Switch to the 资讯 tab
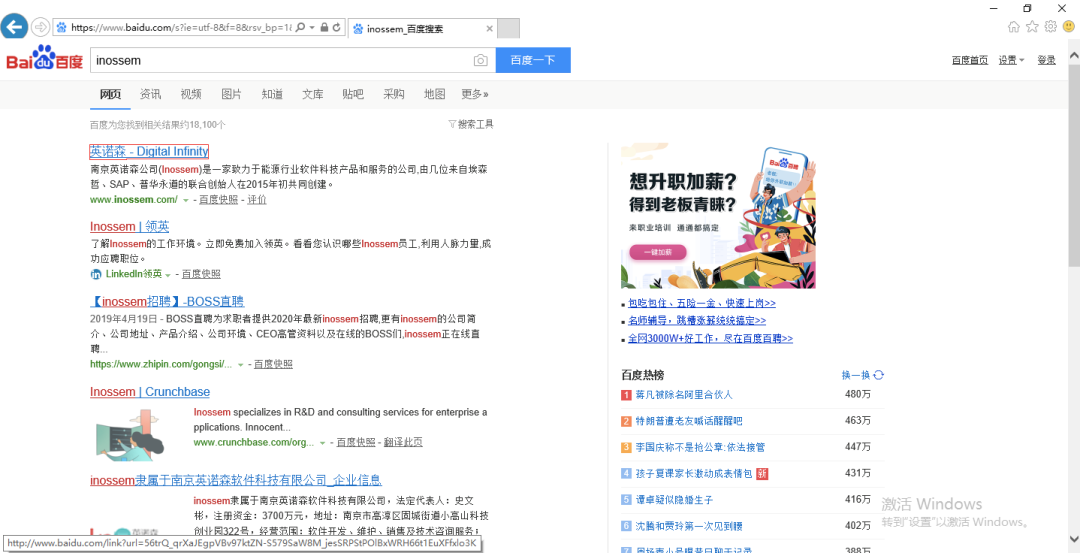Image resolution: width=1080 pixels, height=553 pixels. [x=151, y=94]
